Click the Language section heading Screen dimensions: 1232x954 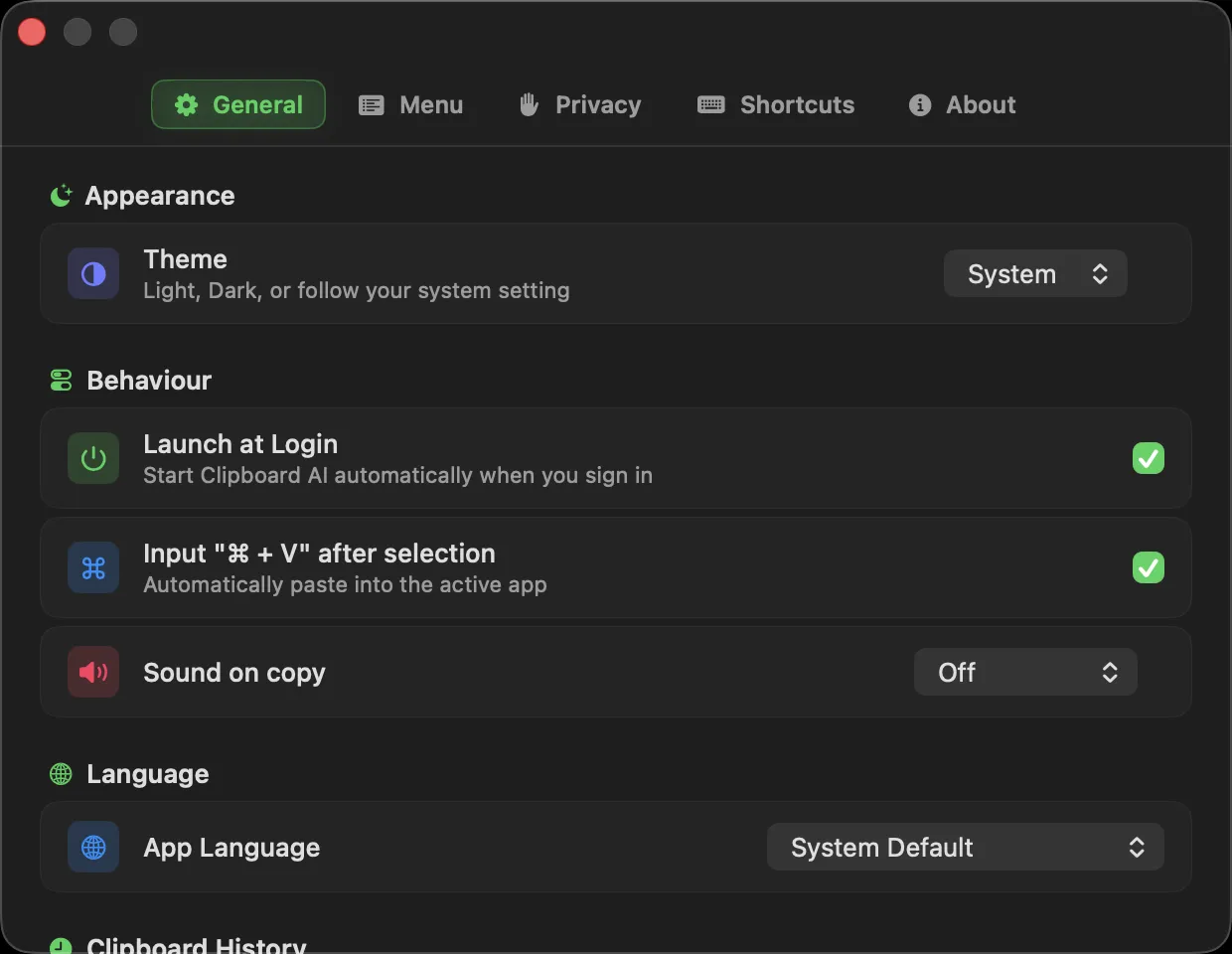click(148, 774)
